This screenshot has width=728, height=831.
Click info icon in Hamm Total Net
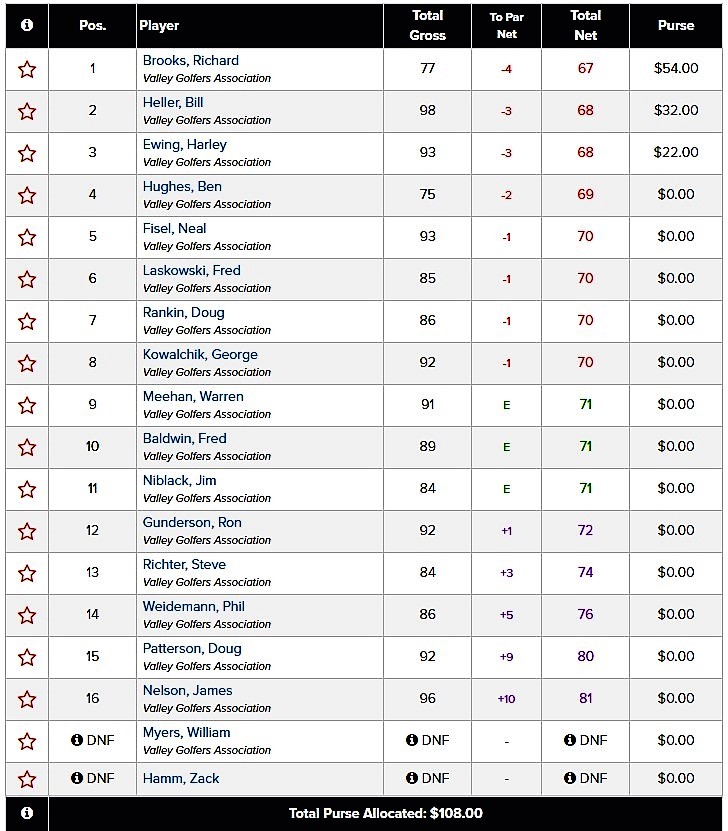[x=570, y=778]
